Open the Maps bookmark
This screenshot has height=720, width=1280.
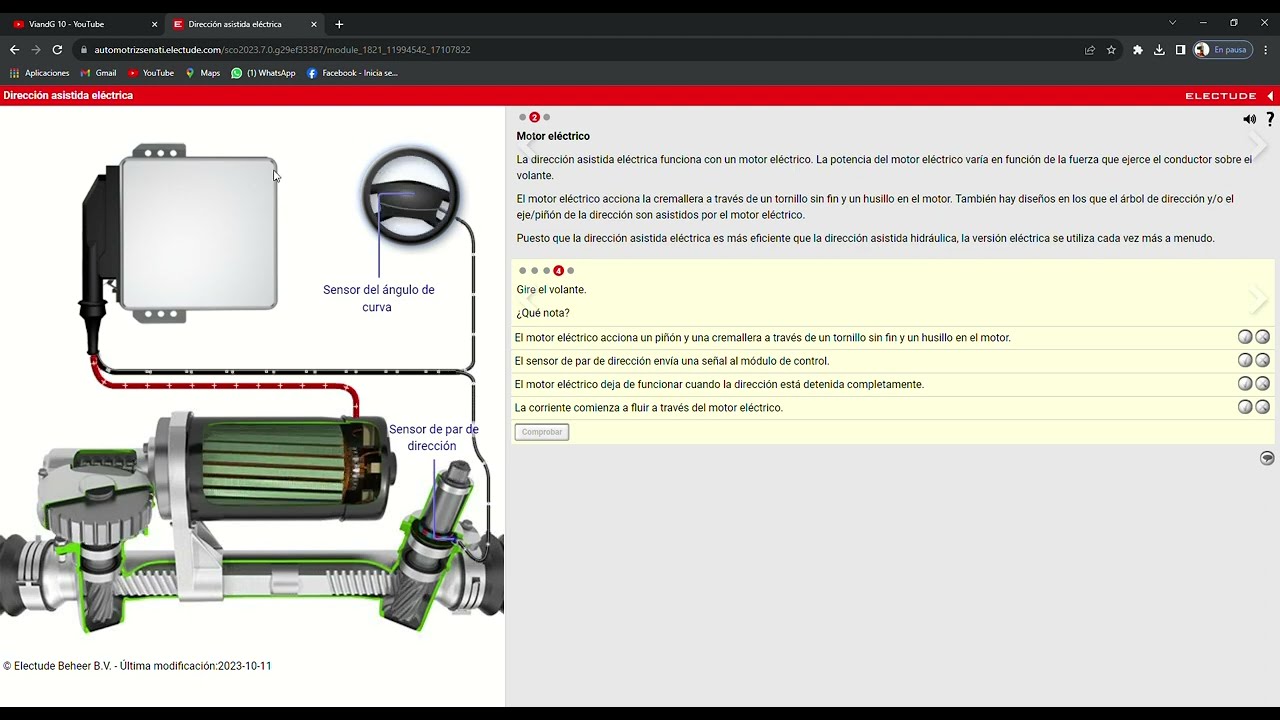coord(202,73)
